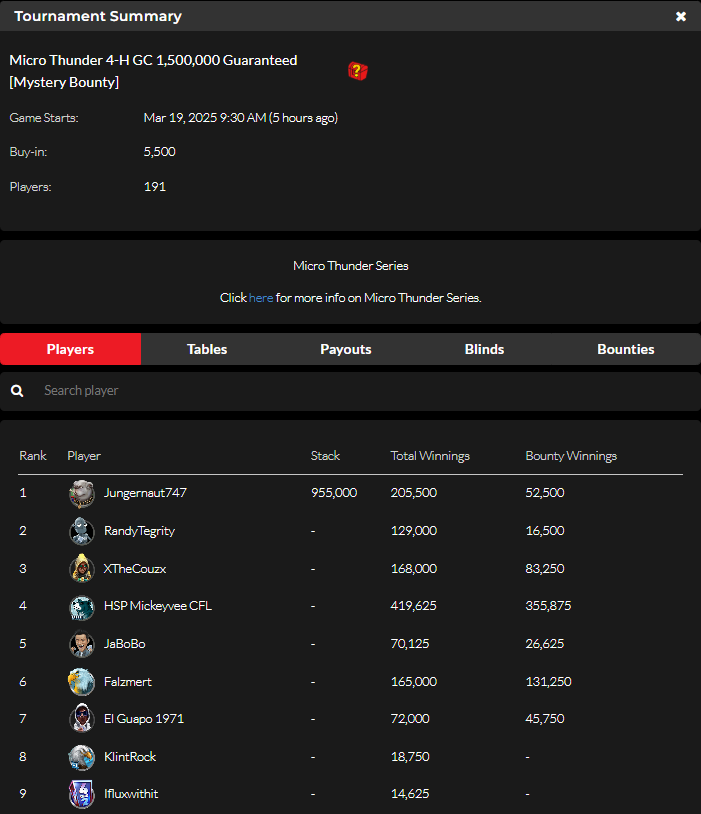Screen dimensions: 701x814
Task: Select player name HSP Mickeyvee CFL
Action: [x=158, y=606]
